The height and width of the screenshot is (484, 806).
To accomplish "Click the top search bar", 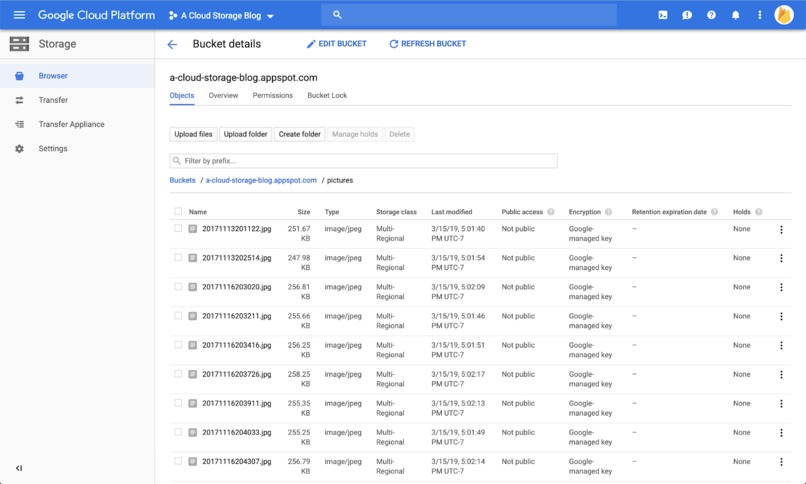I will point(469,15).
